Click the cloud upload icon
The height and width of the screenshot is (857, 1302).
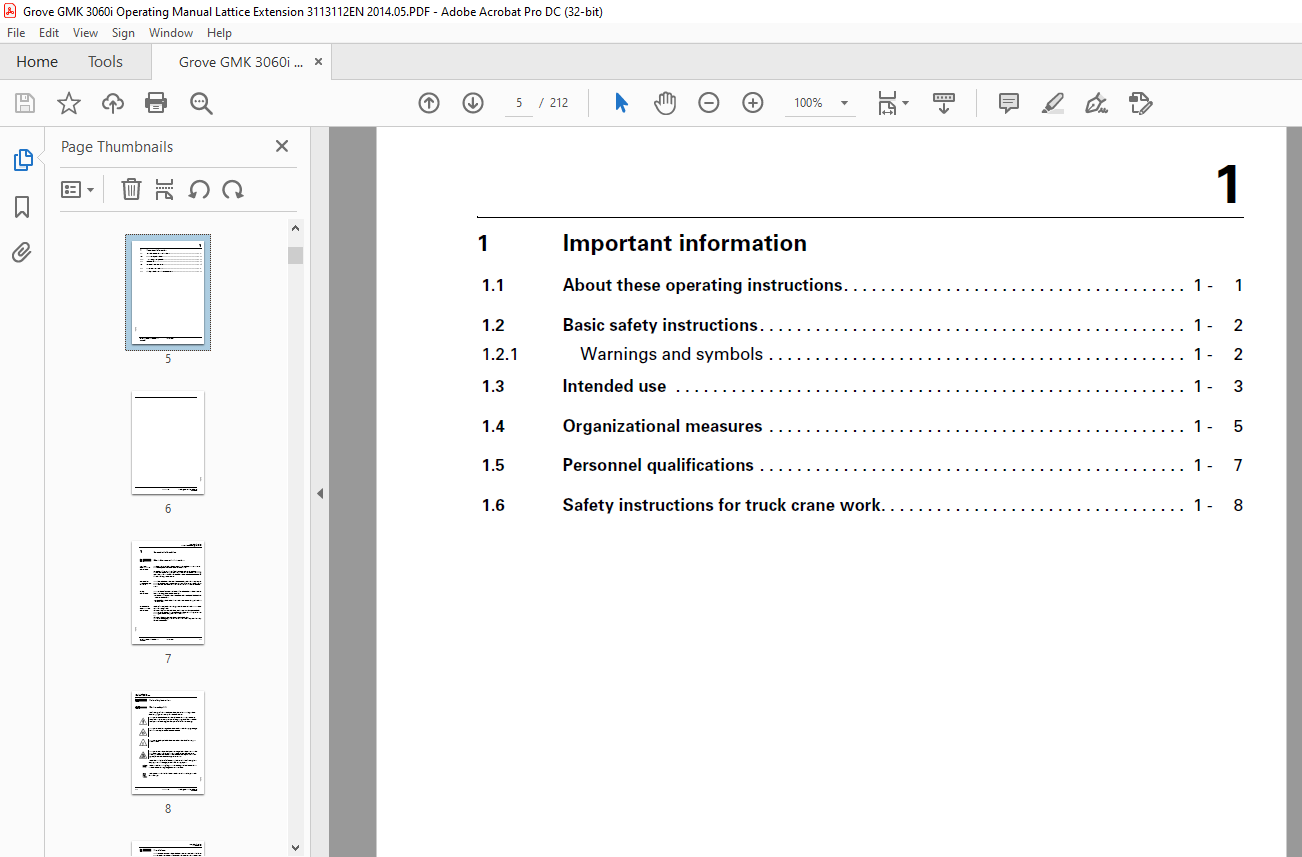click(113, 103)
